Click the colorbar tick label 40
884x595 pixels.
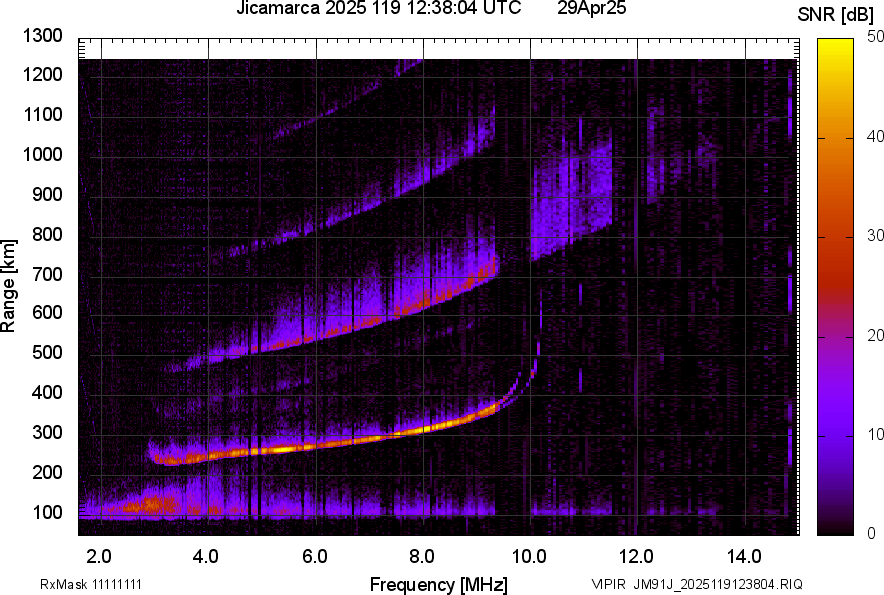[x=875, y=136]
